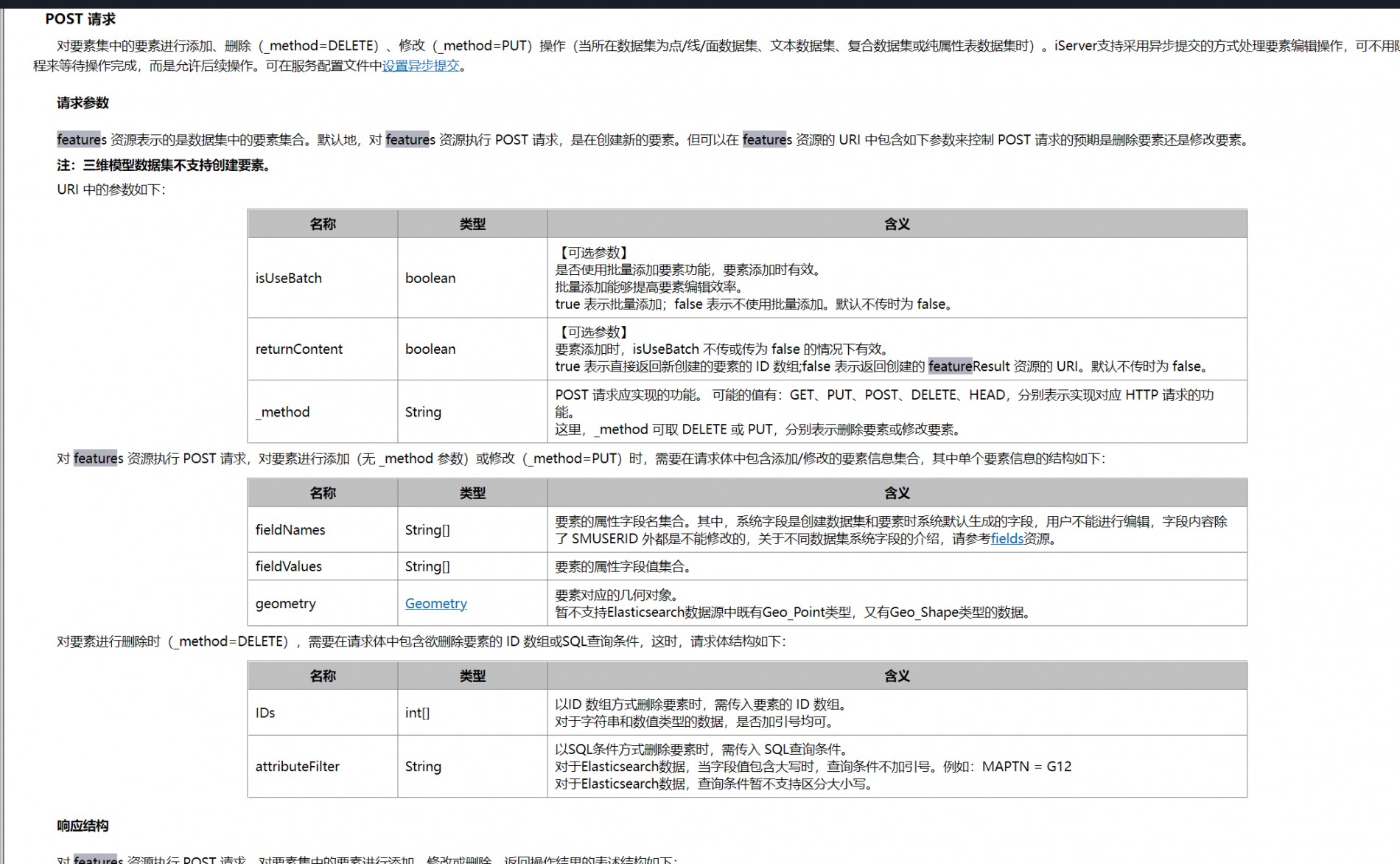Click the geometry name cell

(x=285, y=604)
